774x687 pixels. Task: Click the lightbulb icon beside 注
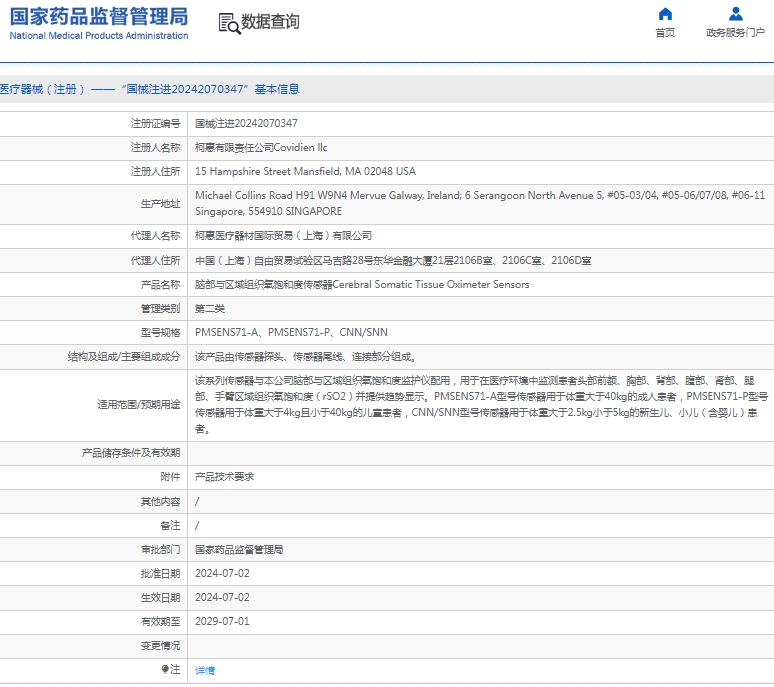(165, 669)
